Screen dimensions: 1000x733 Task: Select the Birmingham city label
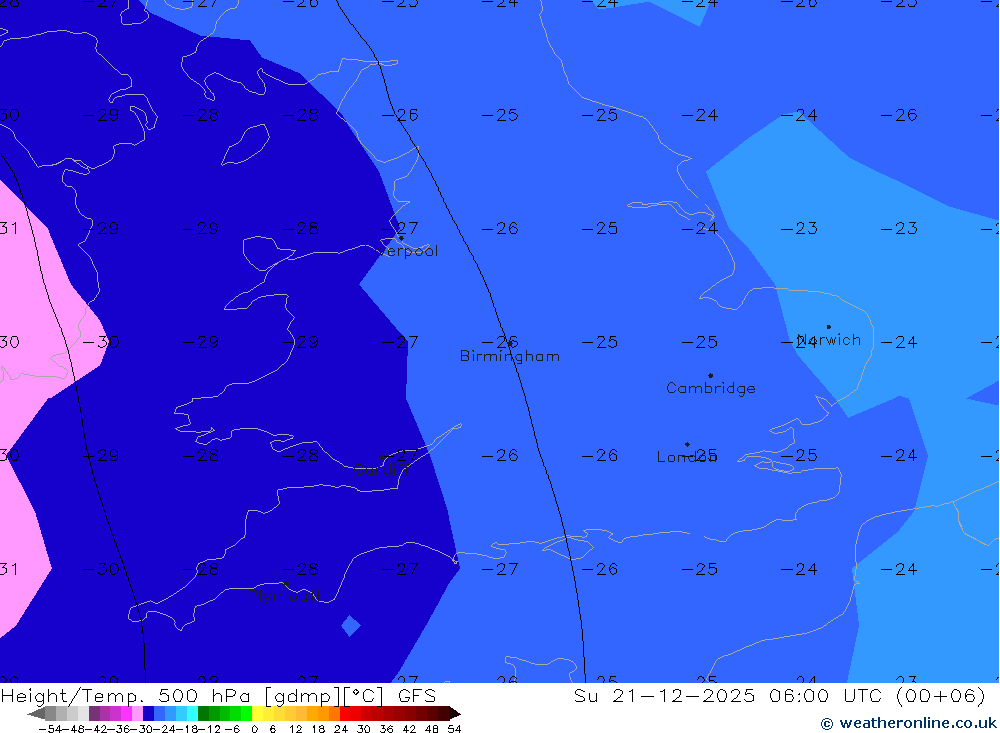coord(510,356)
